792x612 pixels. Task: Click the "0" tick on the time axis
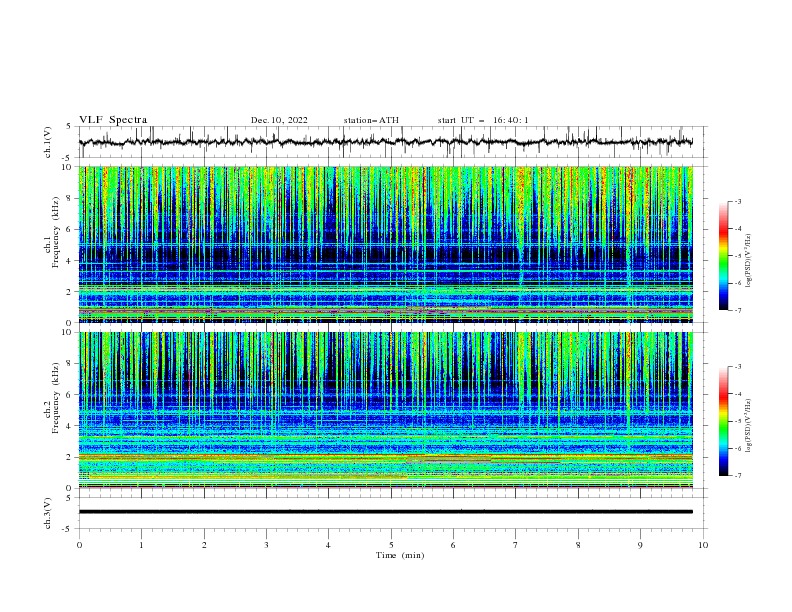pos(79,545)
